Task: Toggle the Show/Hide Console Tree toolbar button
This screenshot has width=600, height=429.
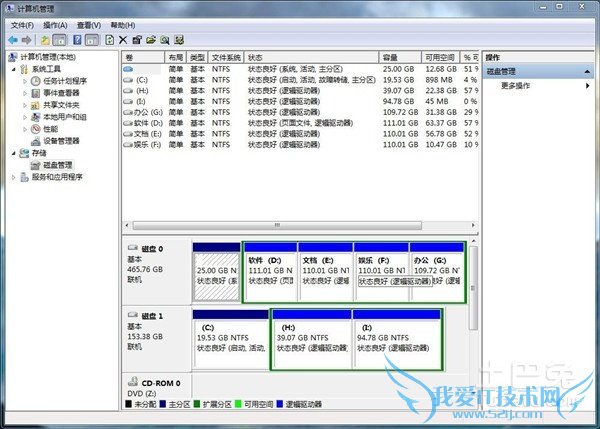Action: [x=59, y=40]
